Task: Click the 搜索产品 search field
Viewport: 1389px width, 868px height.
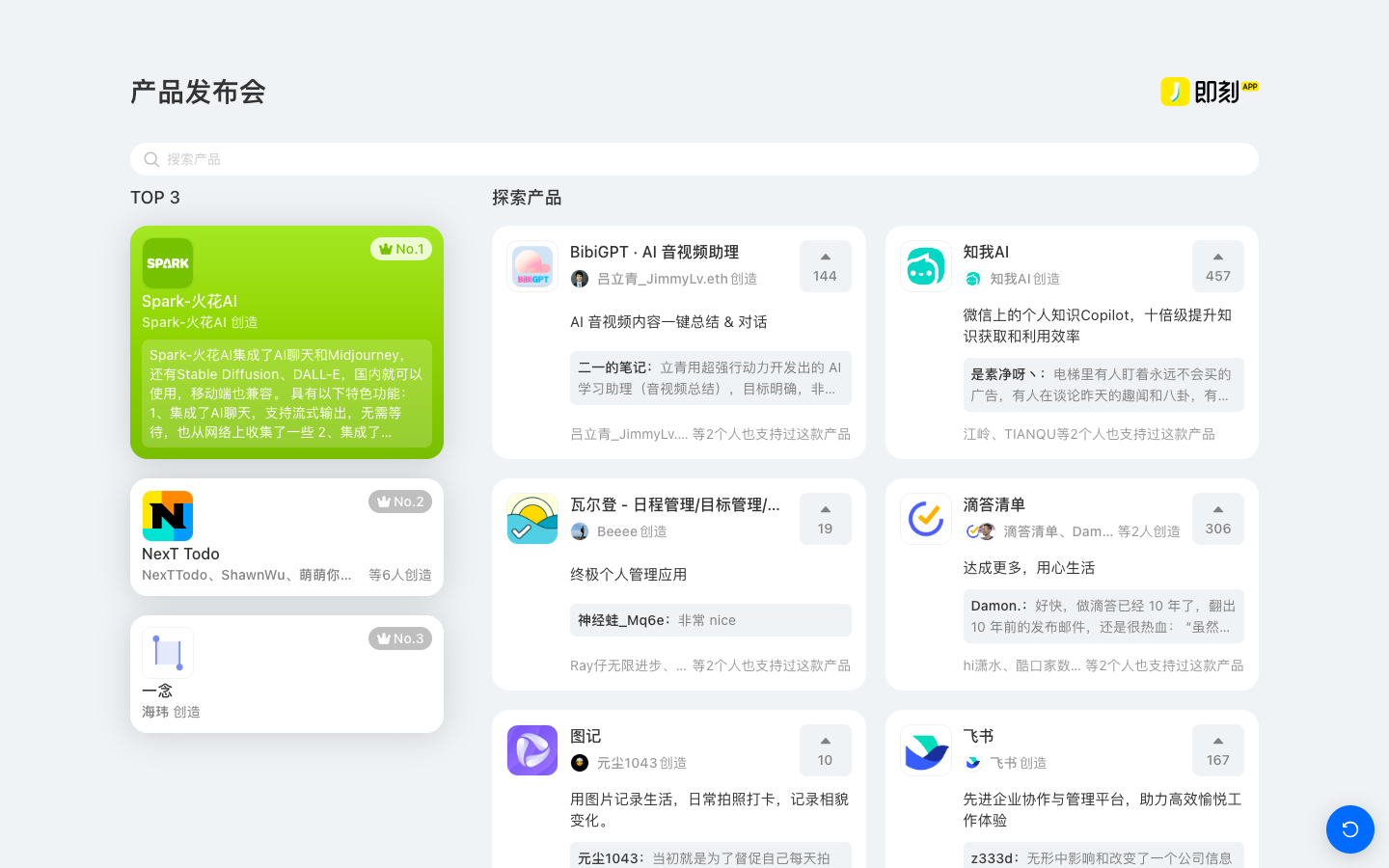Action: [x=694, y=158]
